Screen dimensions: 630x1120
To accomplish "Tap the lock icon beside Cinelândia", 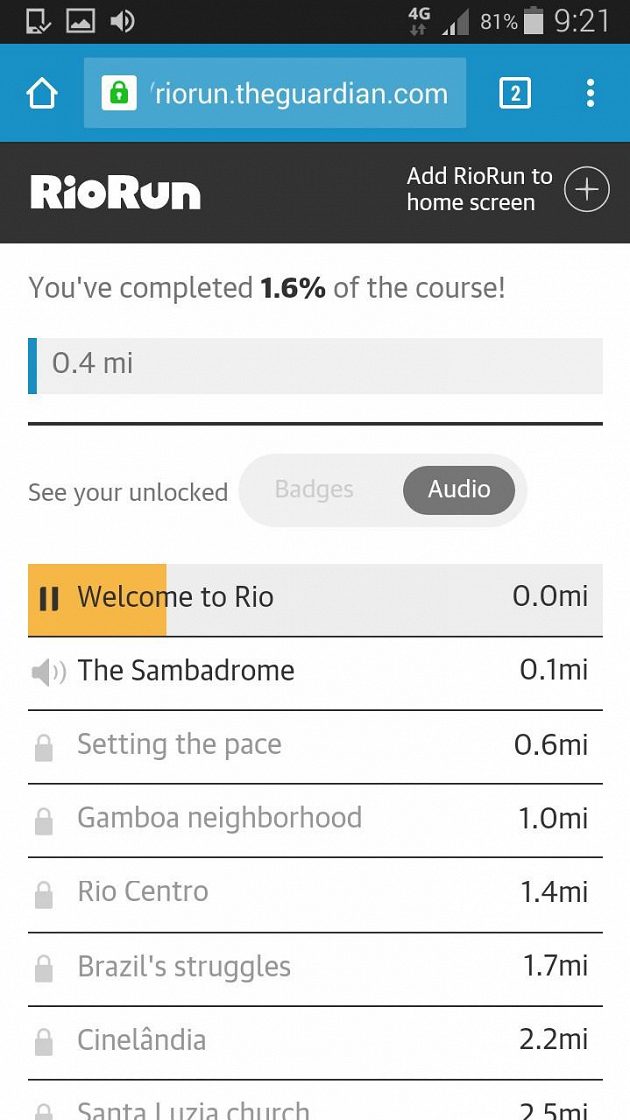I will click(44, 1043).
